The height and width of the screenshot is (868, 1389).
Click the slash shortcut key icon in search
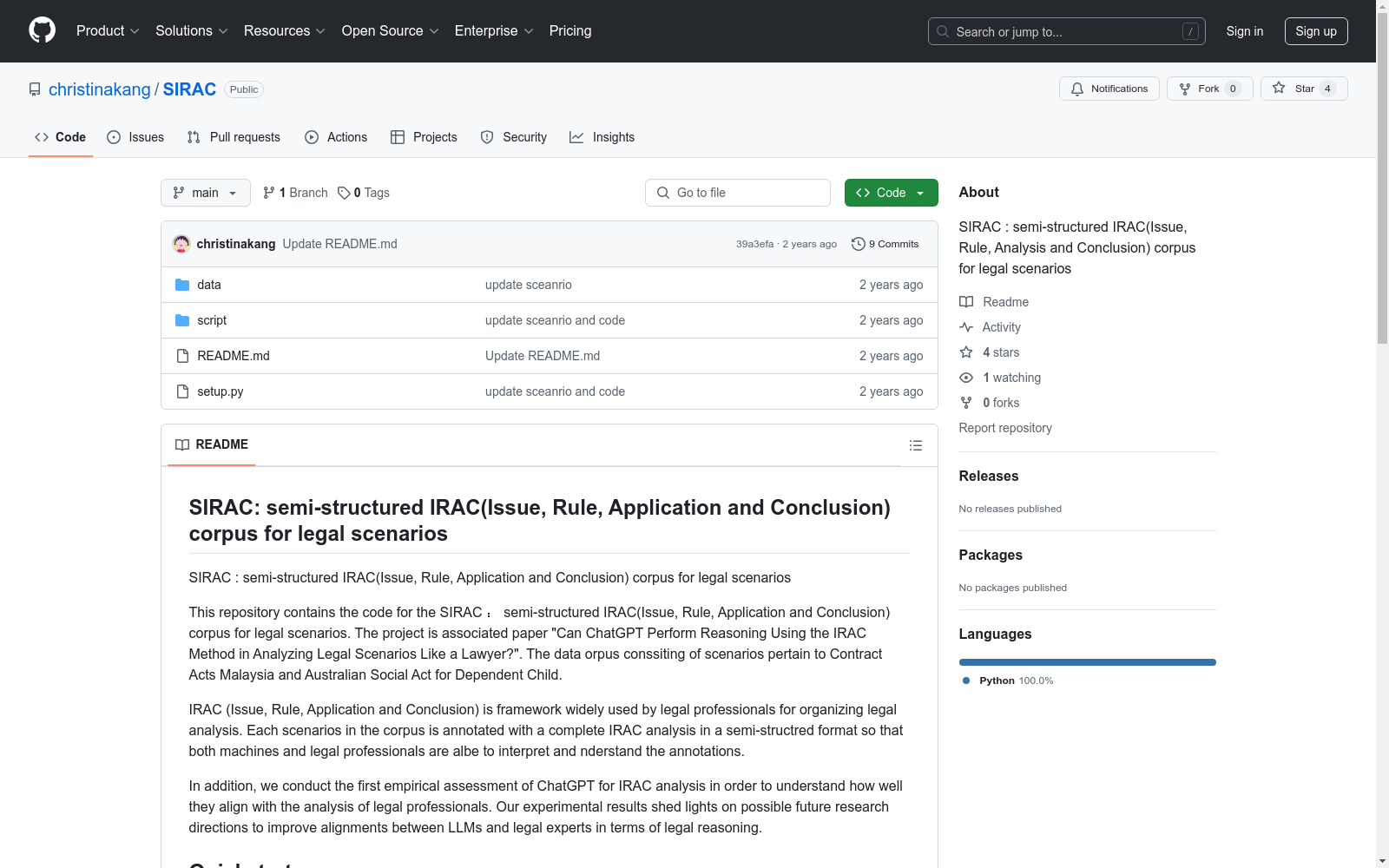pos(1190,31)
